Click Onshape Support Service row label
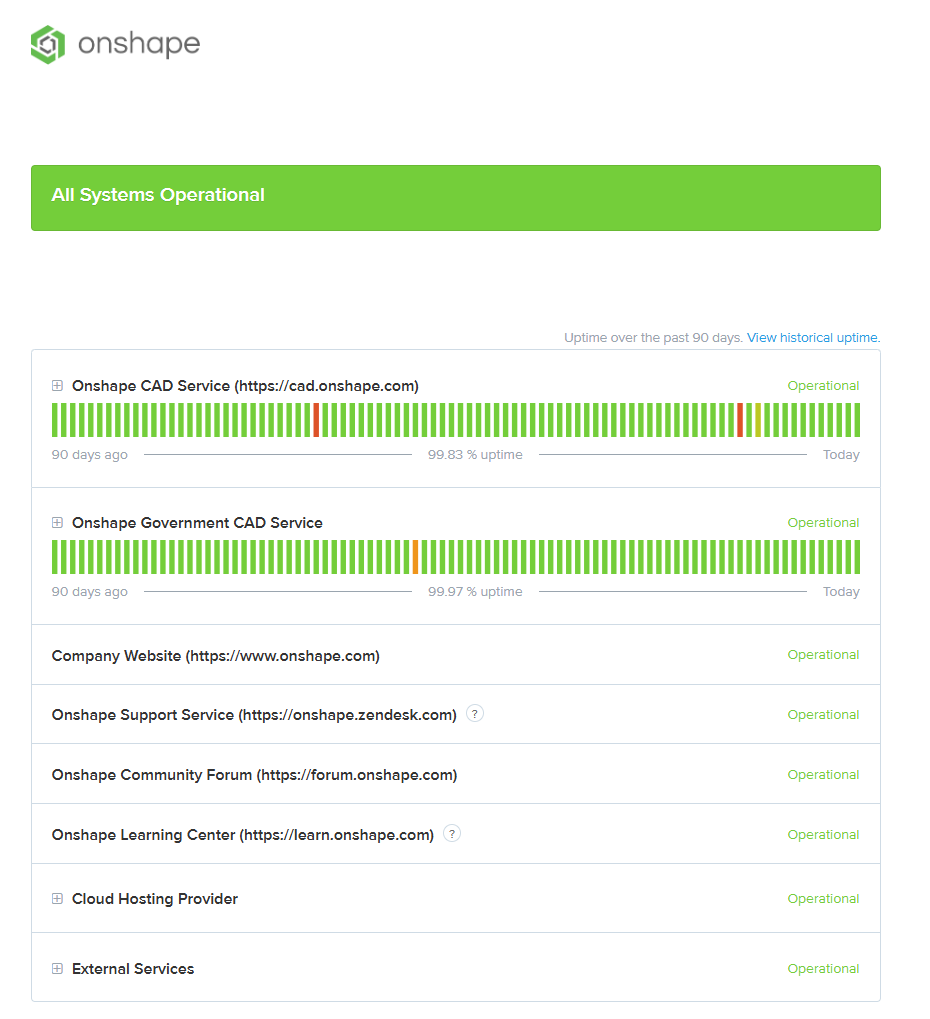Image resolution: width=930 pixels, height=1019 pixels. point(254,715)
